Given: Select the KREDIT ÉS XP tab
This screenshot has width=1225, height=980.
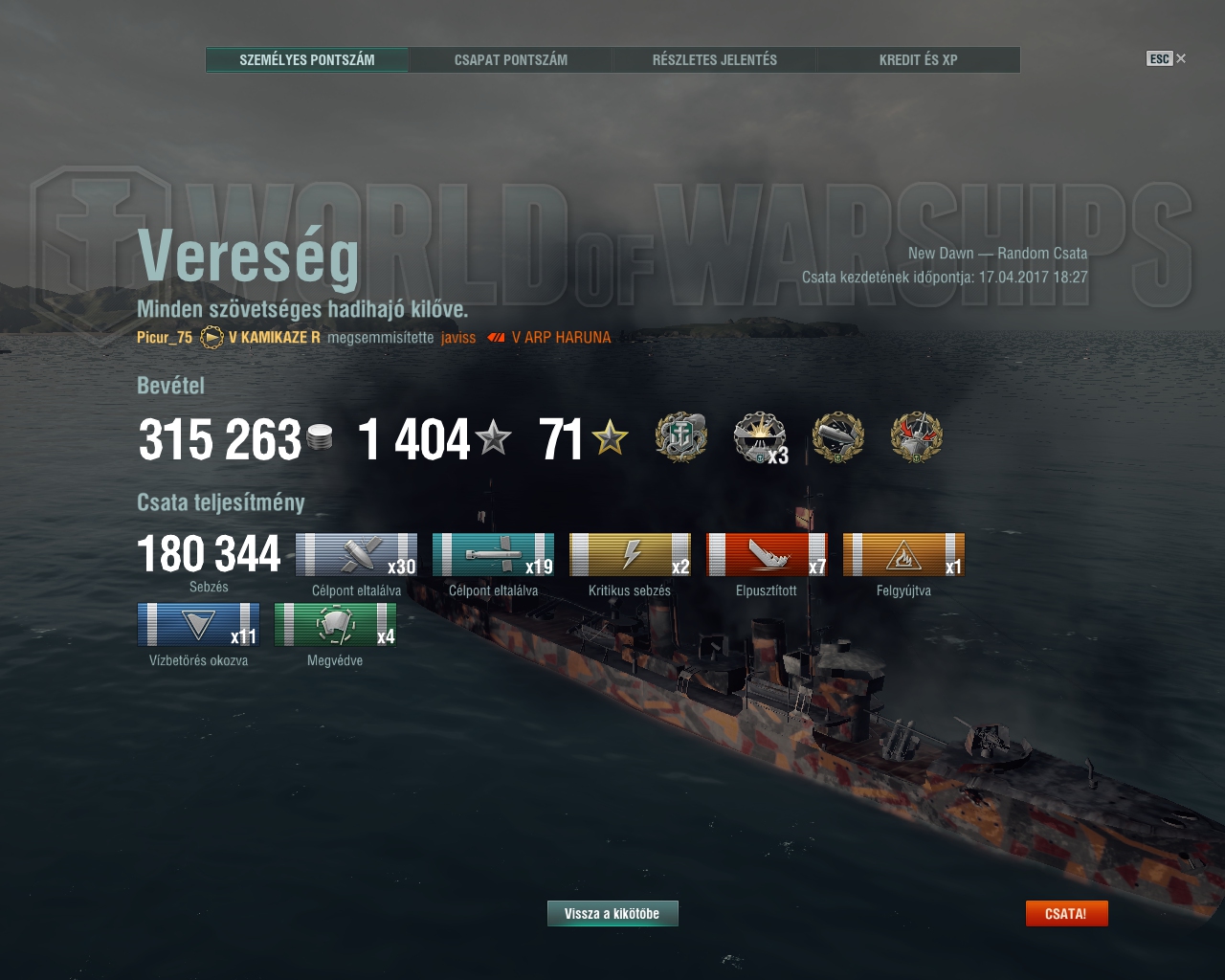Looking at the screenshot, I should [918, 59].
